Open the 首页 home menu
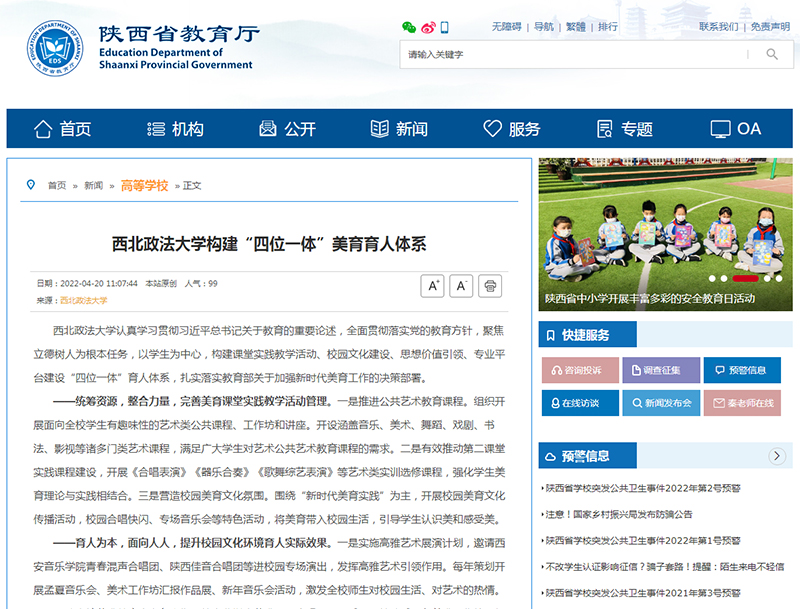This screenshot has height=609, width=800. (x=63, y=129)
